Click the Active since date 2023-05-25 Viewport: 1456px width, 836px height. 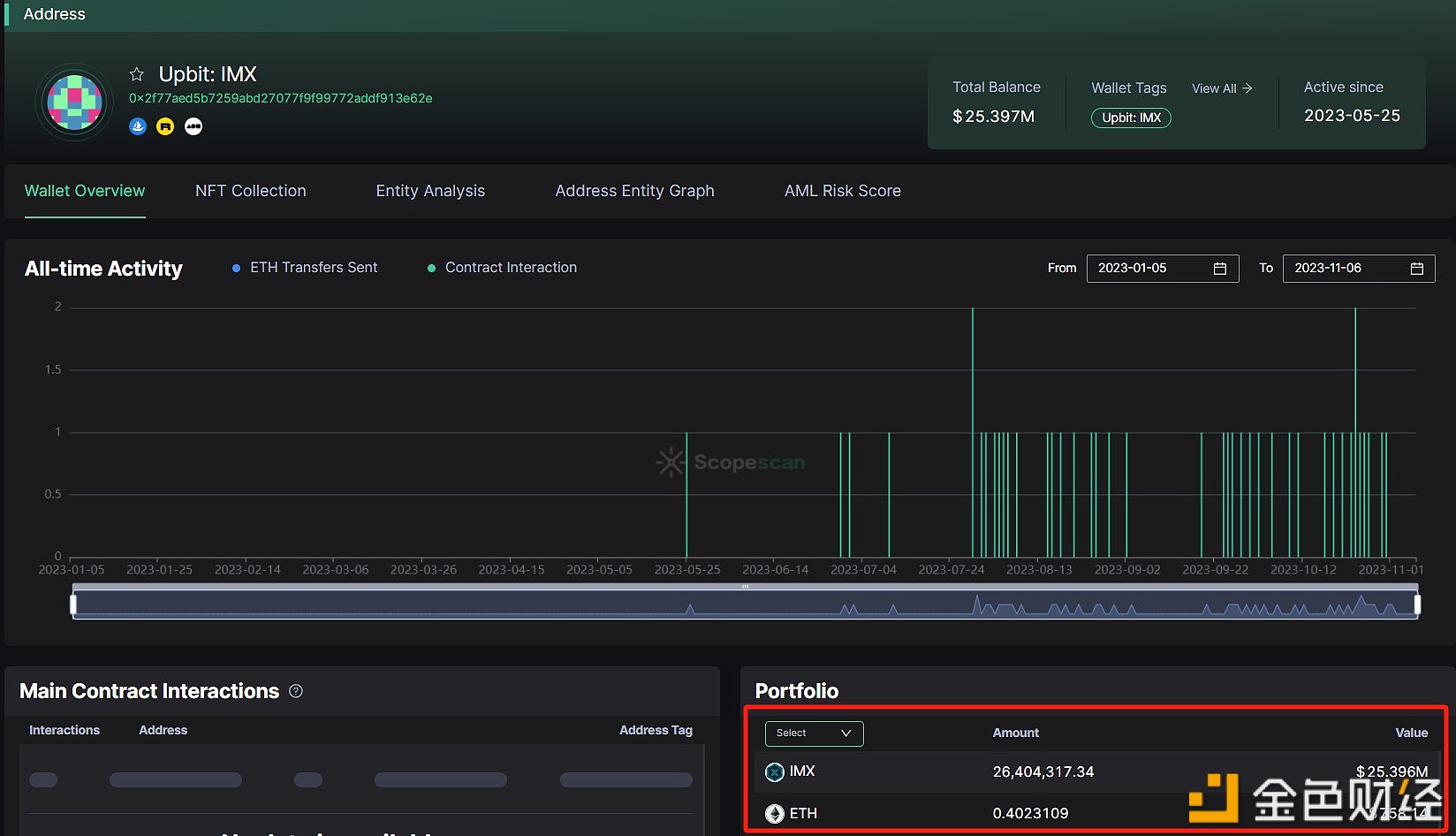pyautogui.click(x=1353, y=116)
